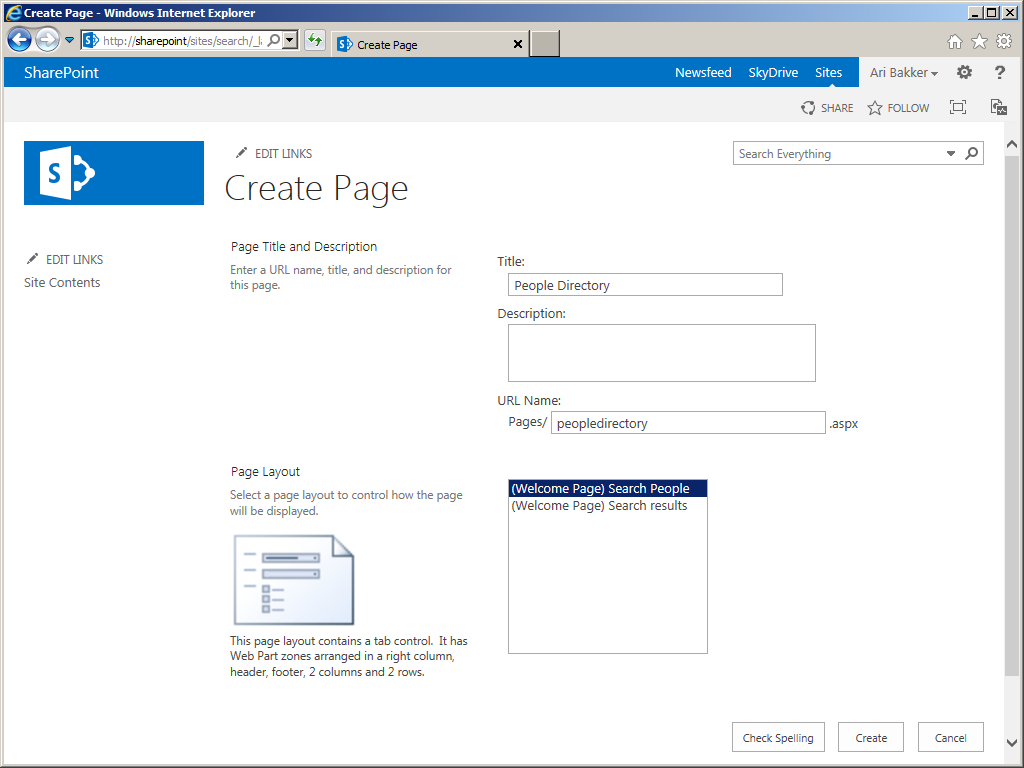Go back with the browser back arrow
The image size is (1024, 768).
tap(20, 40)
